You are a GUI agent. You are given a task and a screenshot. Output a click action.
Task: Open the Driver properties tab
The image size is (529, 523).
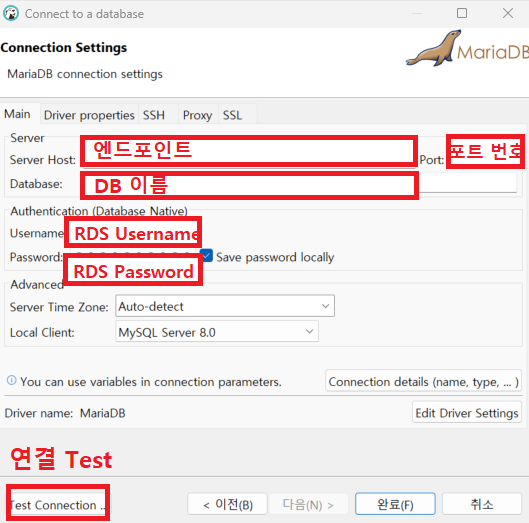(x=89, y=115)
